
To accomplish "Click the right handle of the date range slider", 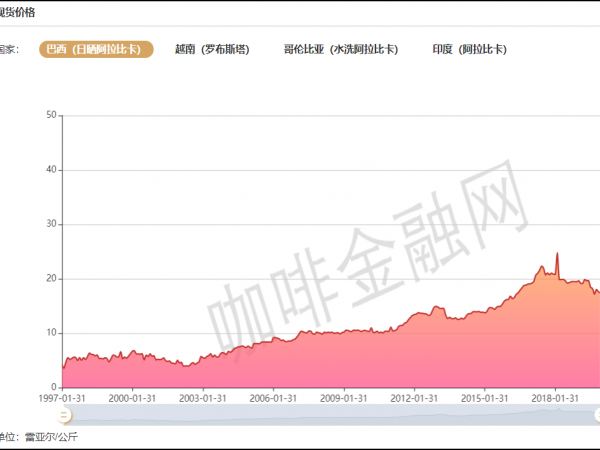I will 597,415.
